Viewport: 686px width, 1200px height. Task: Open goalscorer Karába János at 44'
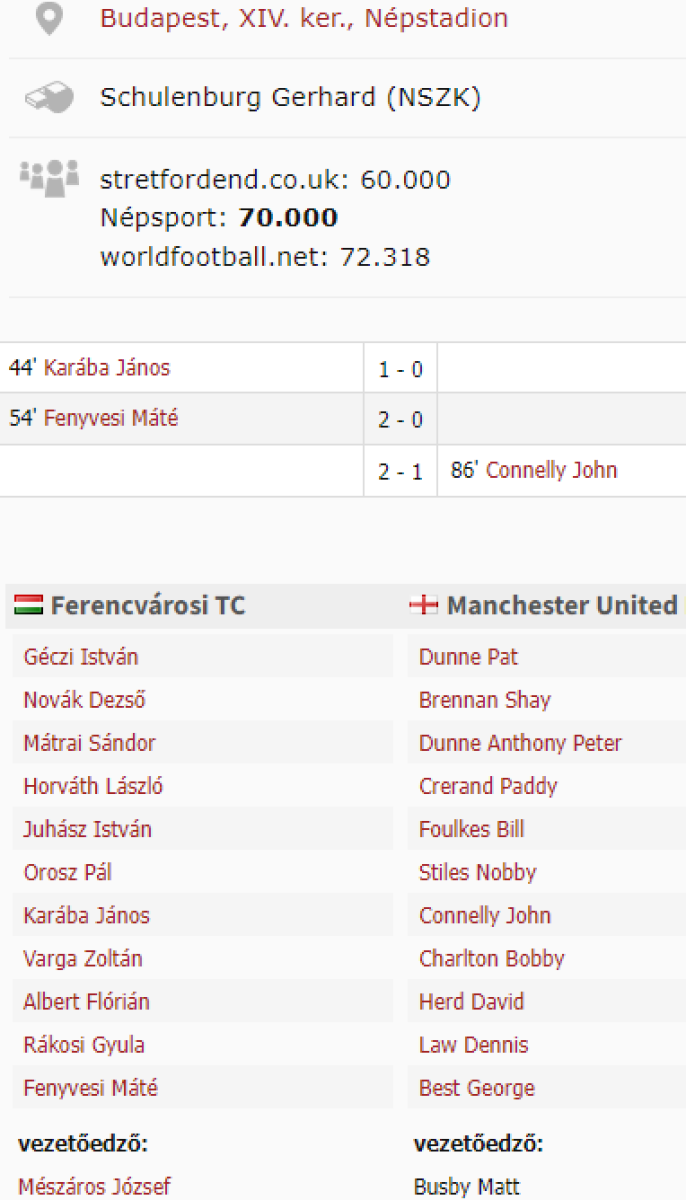coord(107,368)
